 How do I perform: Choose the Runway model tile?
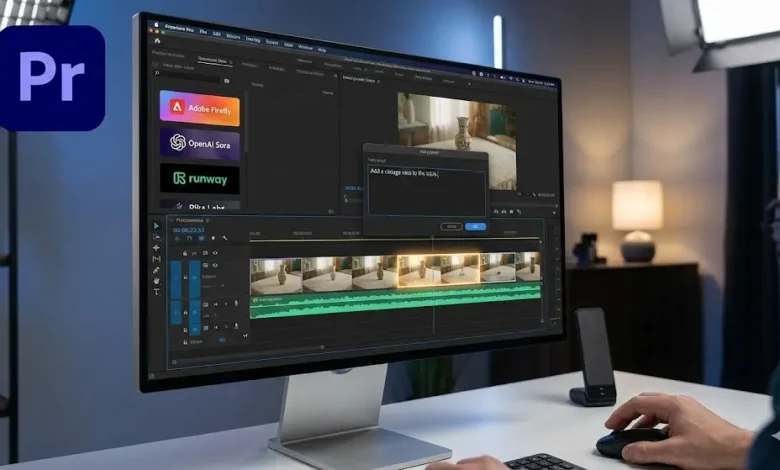click(199, 178)
